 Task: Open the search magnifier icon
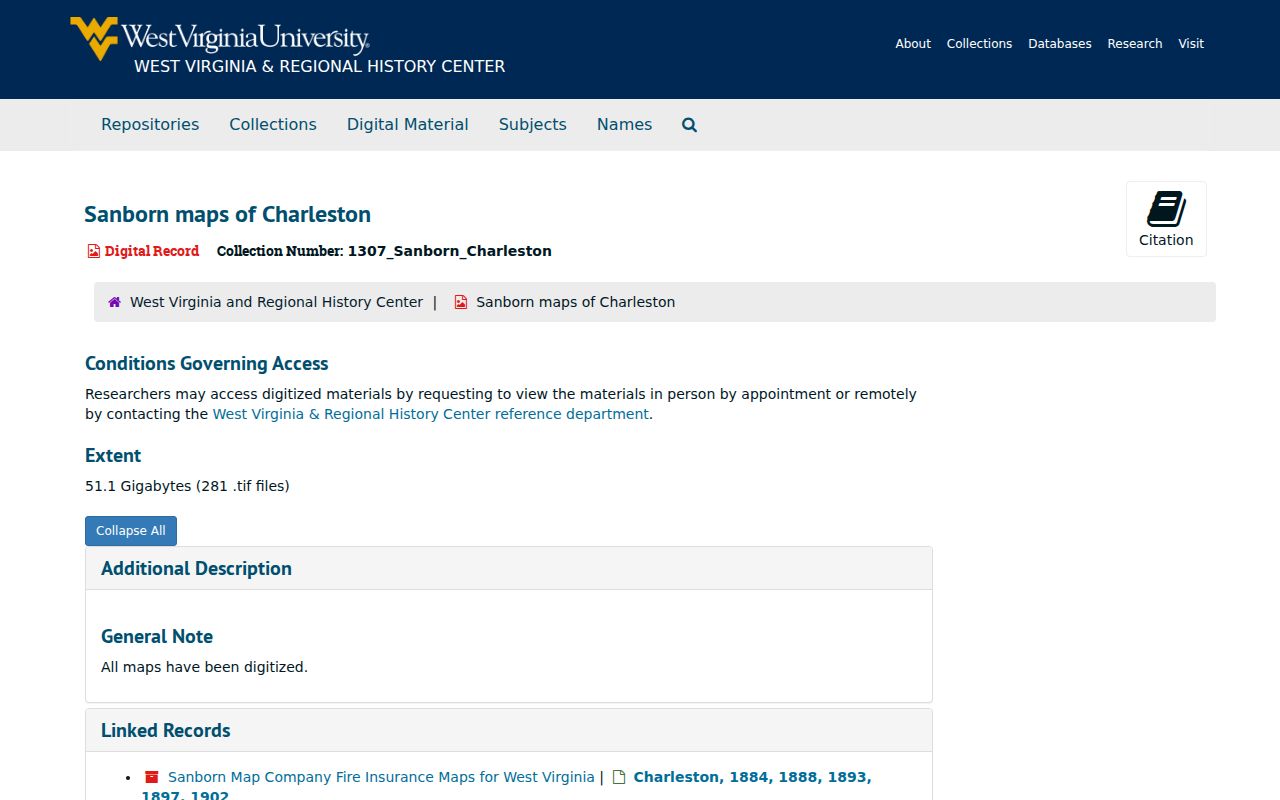point(689,125)
